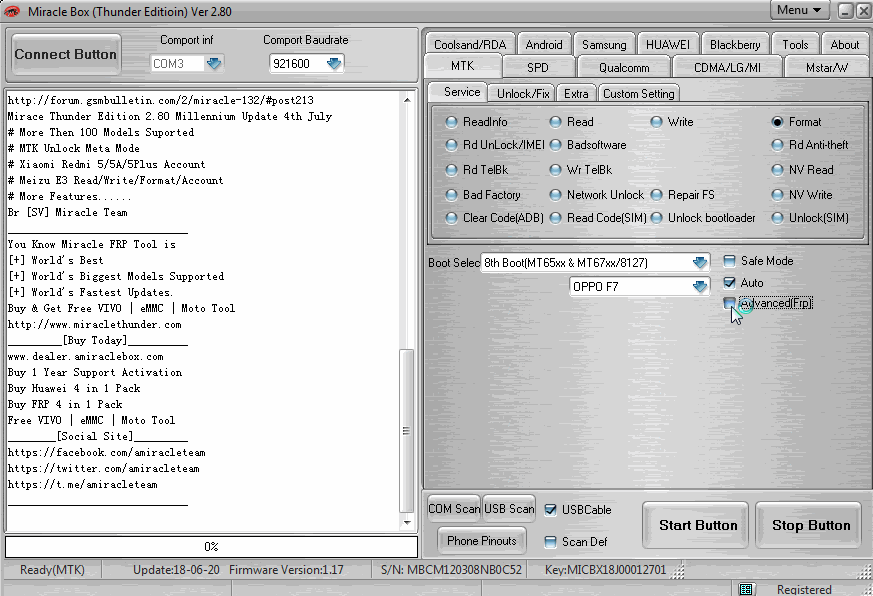Click the USB Scan button
Viewport: 873px width, 596px height.
509,509
